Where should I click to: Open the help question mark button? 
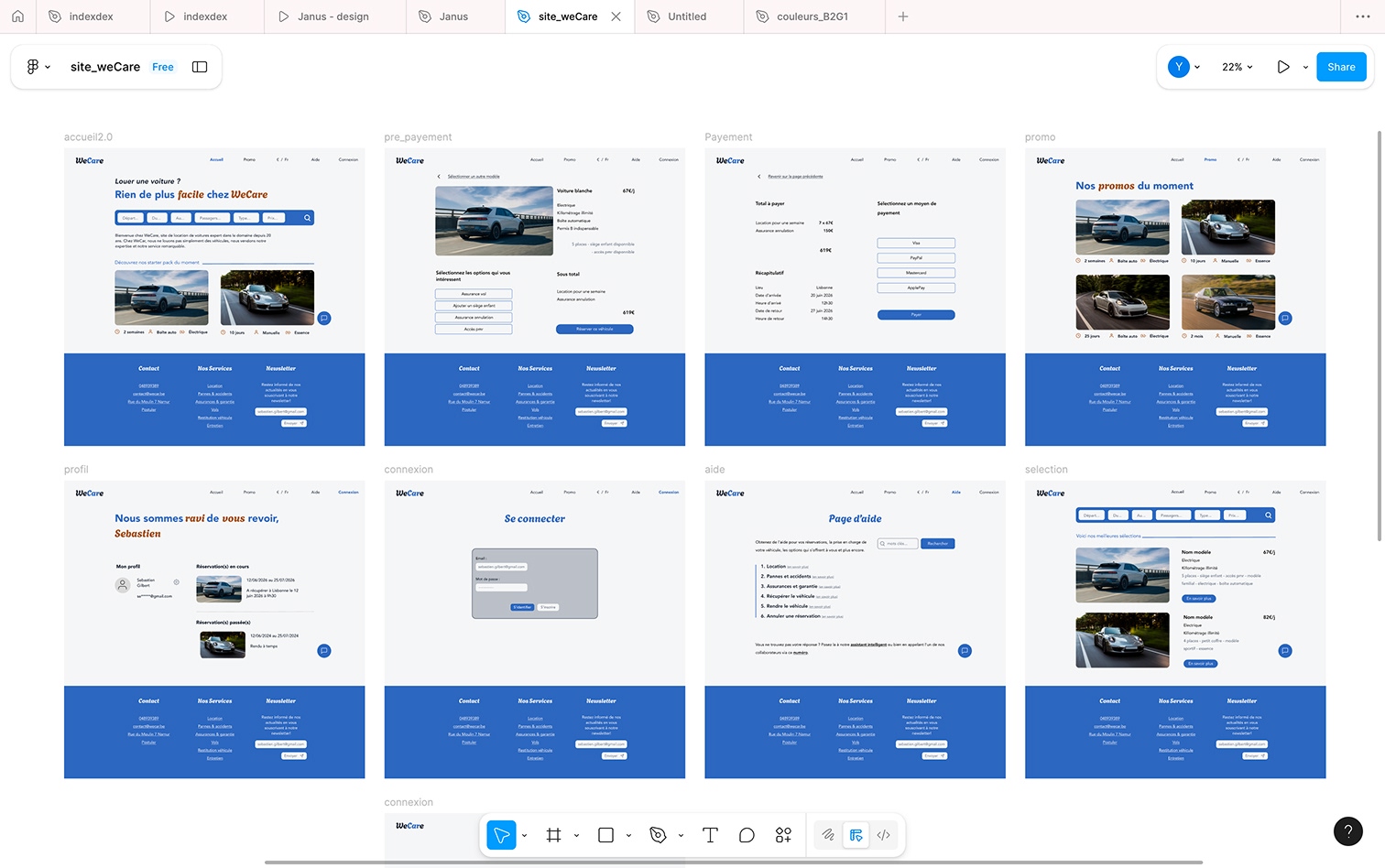click(1347, 831)
